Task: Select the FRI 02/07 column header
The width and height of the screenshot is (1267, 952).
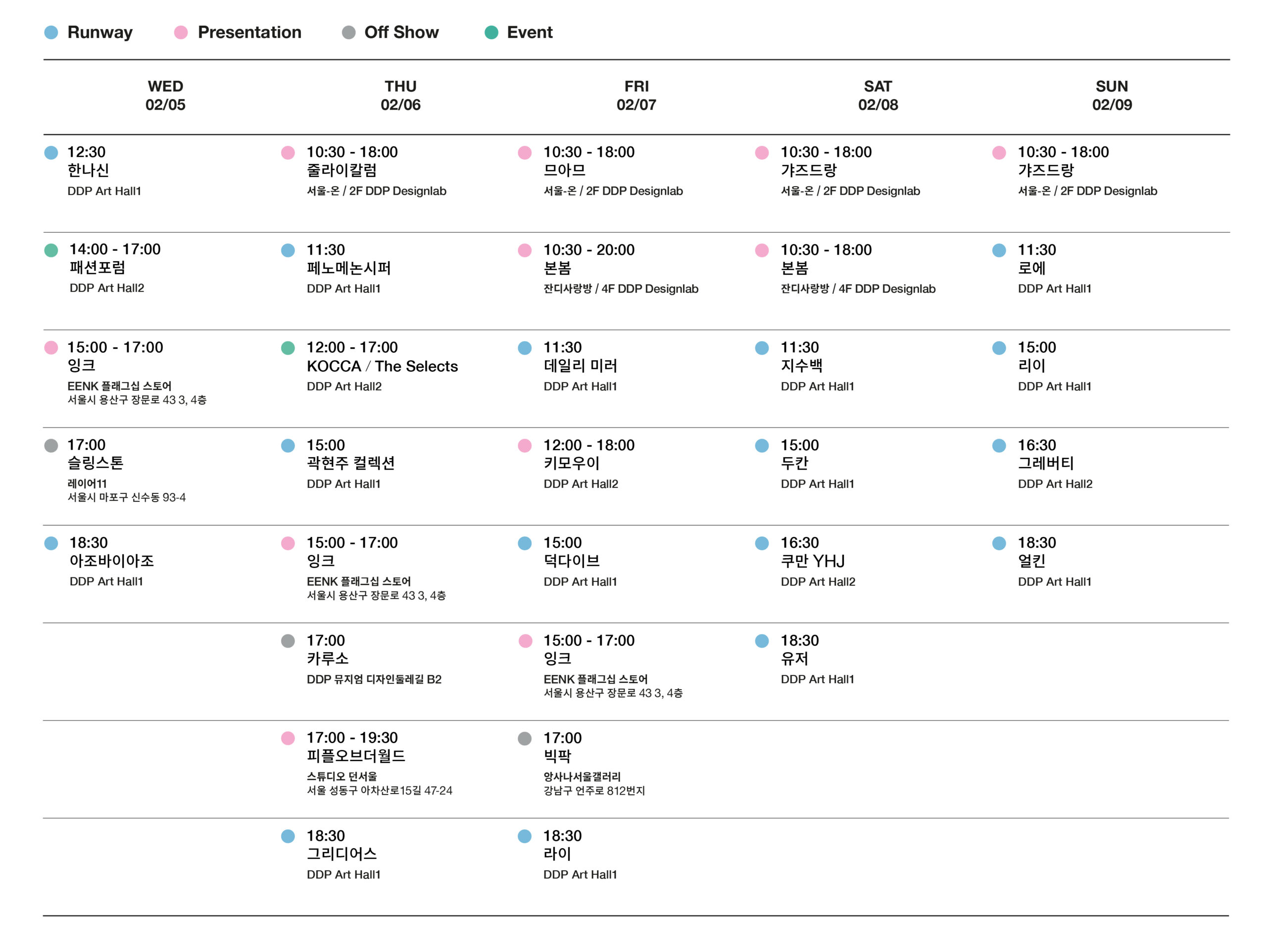Action: click(x=636, y=95)
